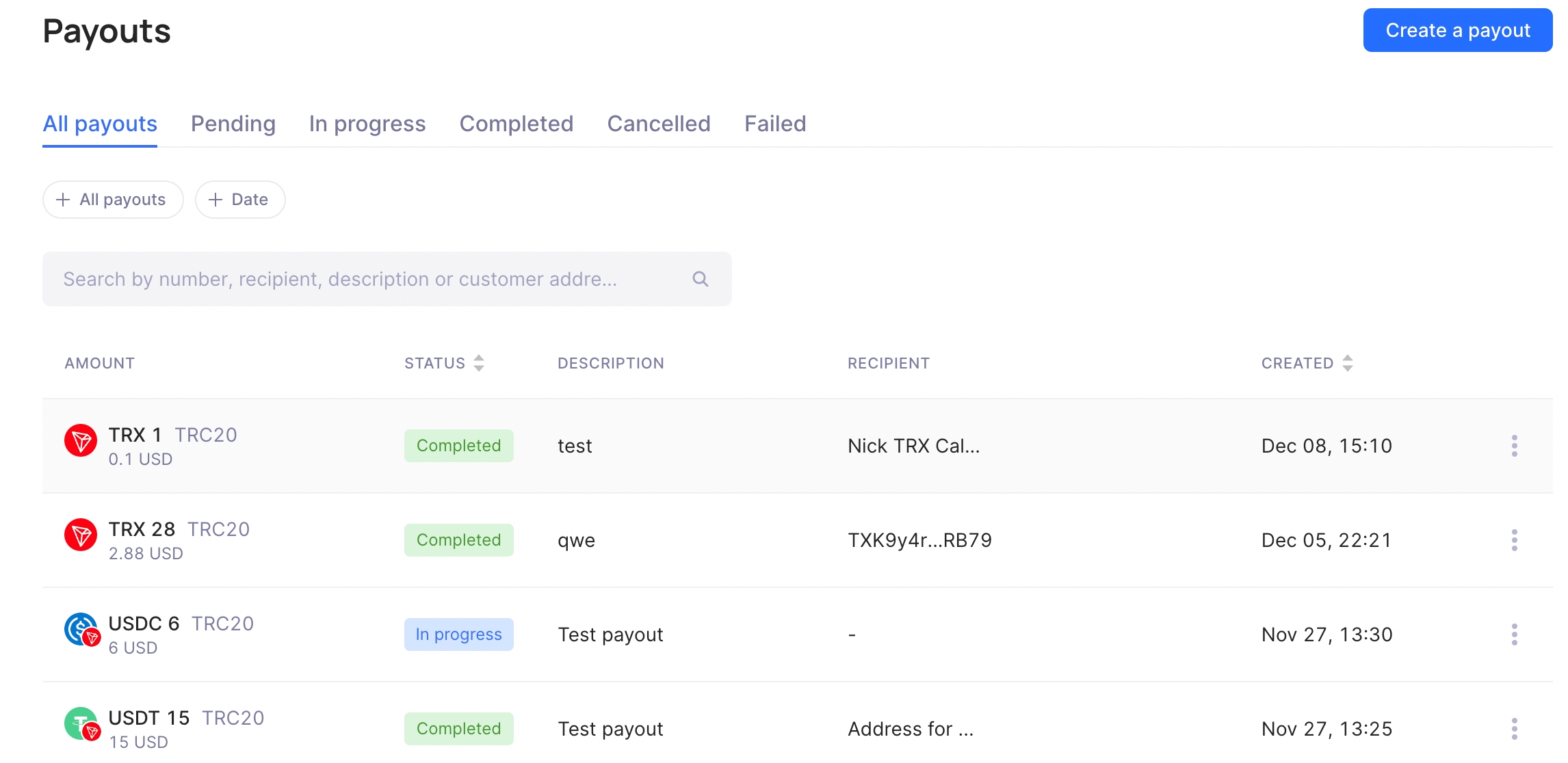This screenshot has width=1568, height=763.
Task: Focus the payout search field
Action: (x=369, y=279)
